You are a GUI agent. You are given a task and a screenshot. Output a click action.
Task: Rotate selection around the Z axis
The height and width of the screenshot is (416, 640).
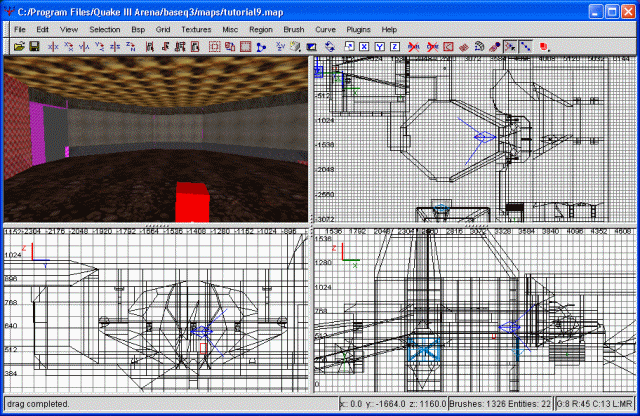point(131,47)
